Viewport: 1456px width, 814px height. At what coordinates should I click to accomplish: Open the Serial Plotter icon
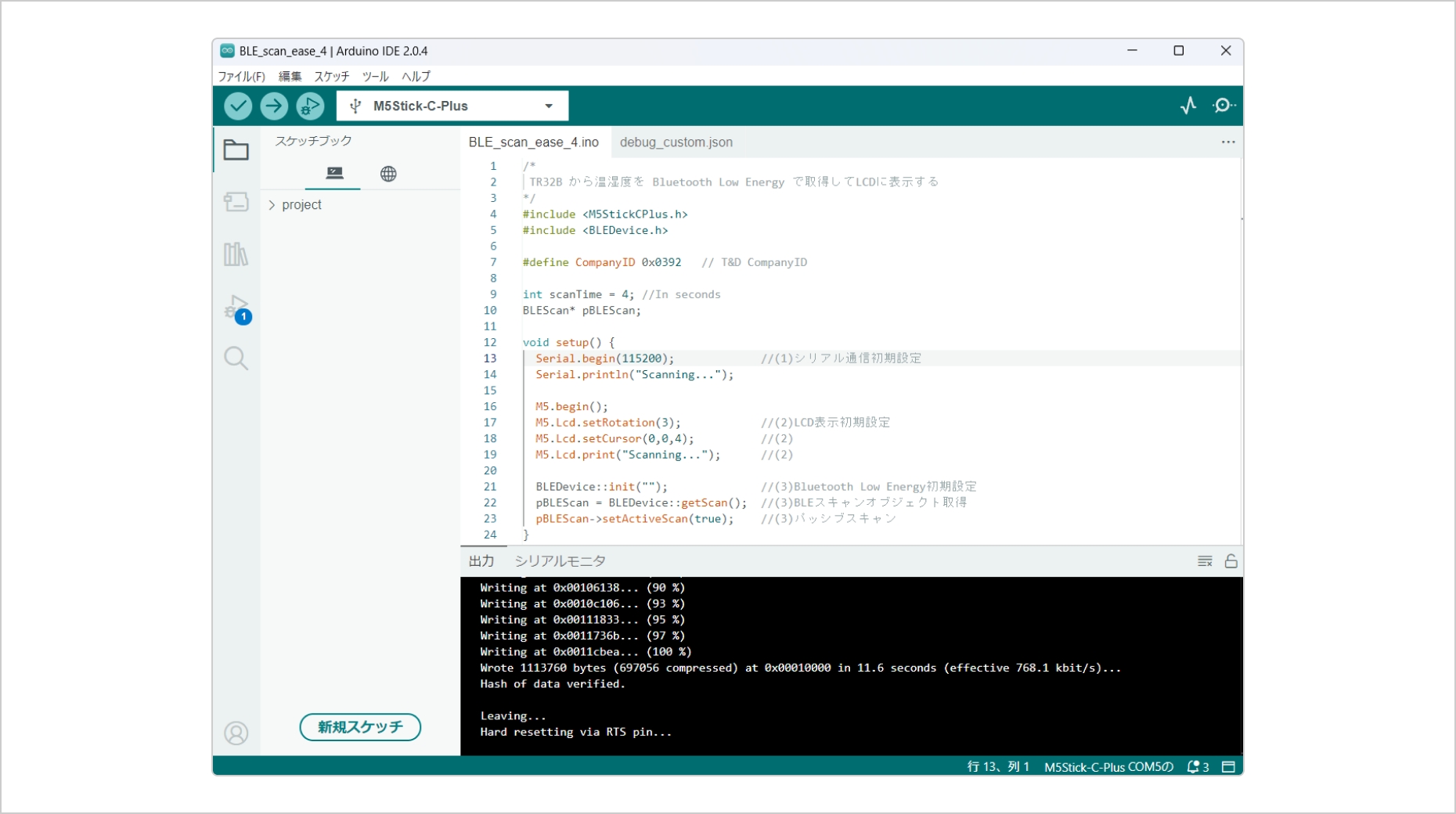pyautogui.click(x=1188, y=105)
